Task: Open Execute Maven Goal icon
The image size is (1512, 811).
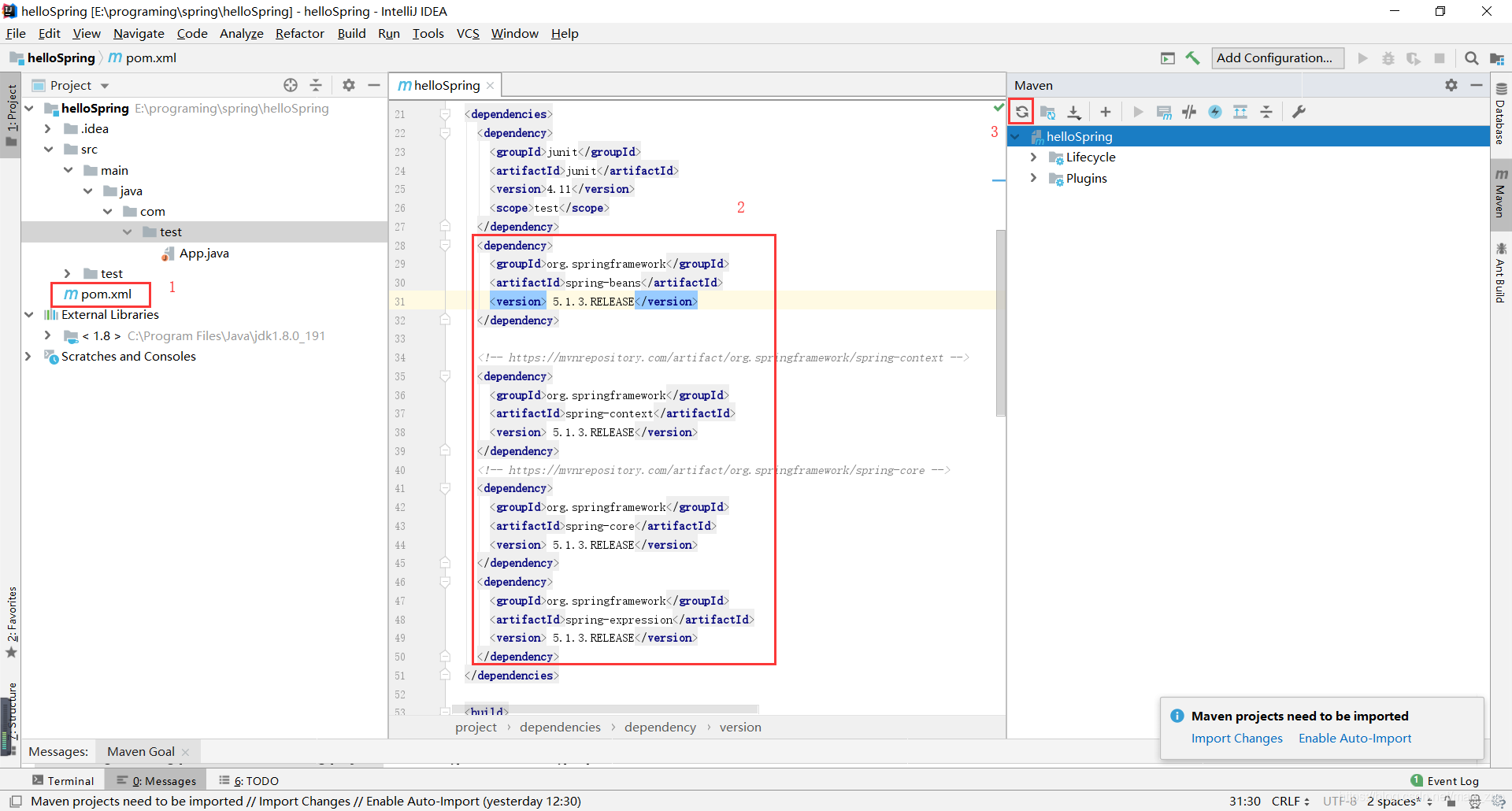Action: (x=1164, y=112)
